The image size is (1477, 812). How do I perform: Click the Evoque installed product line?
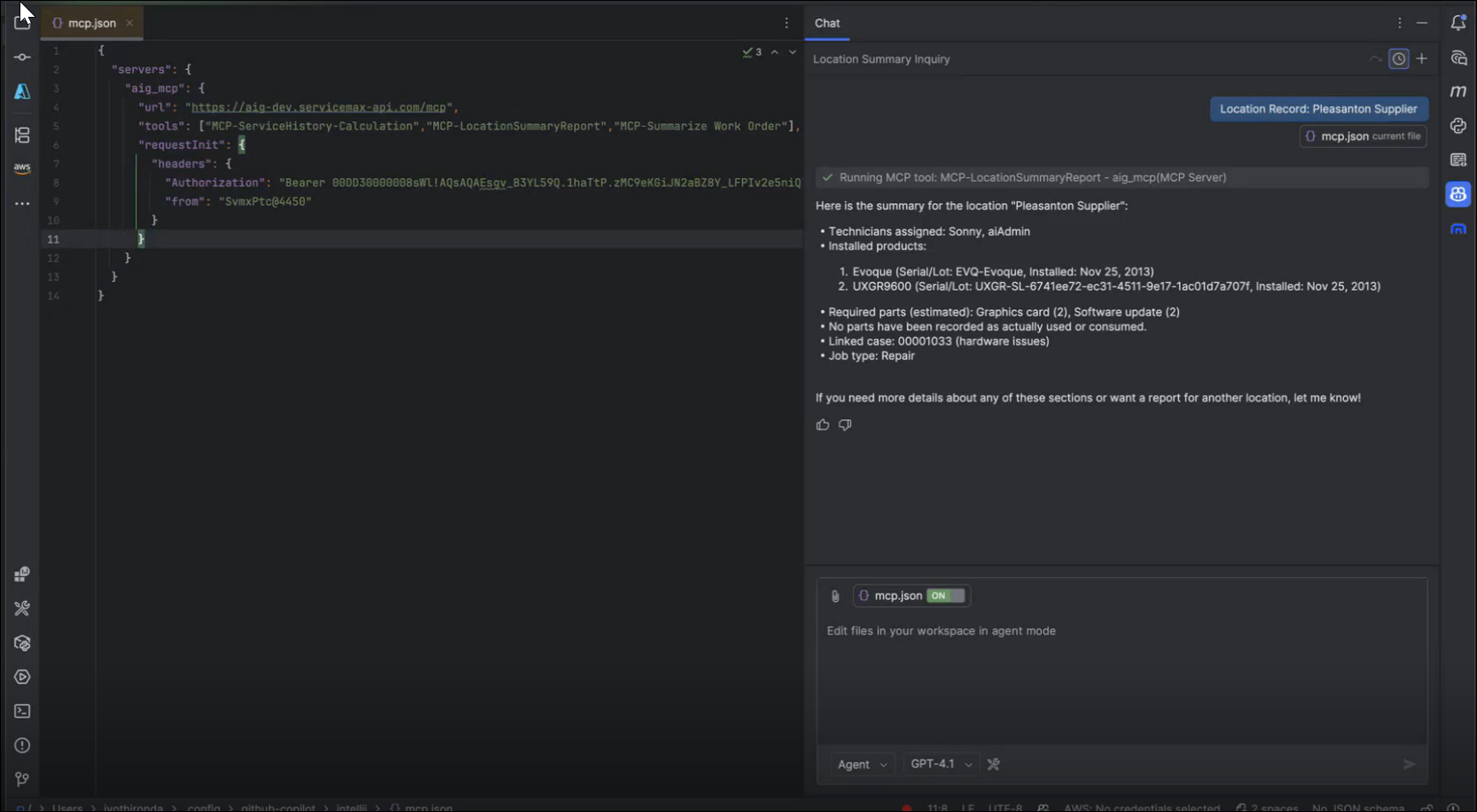click(x=1003, y=272)
